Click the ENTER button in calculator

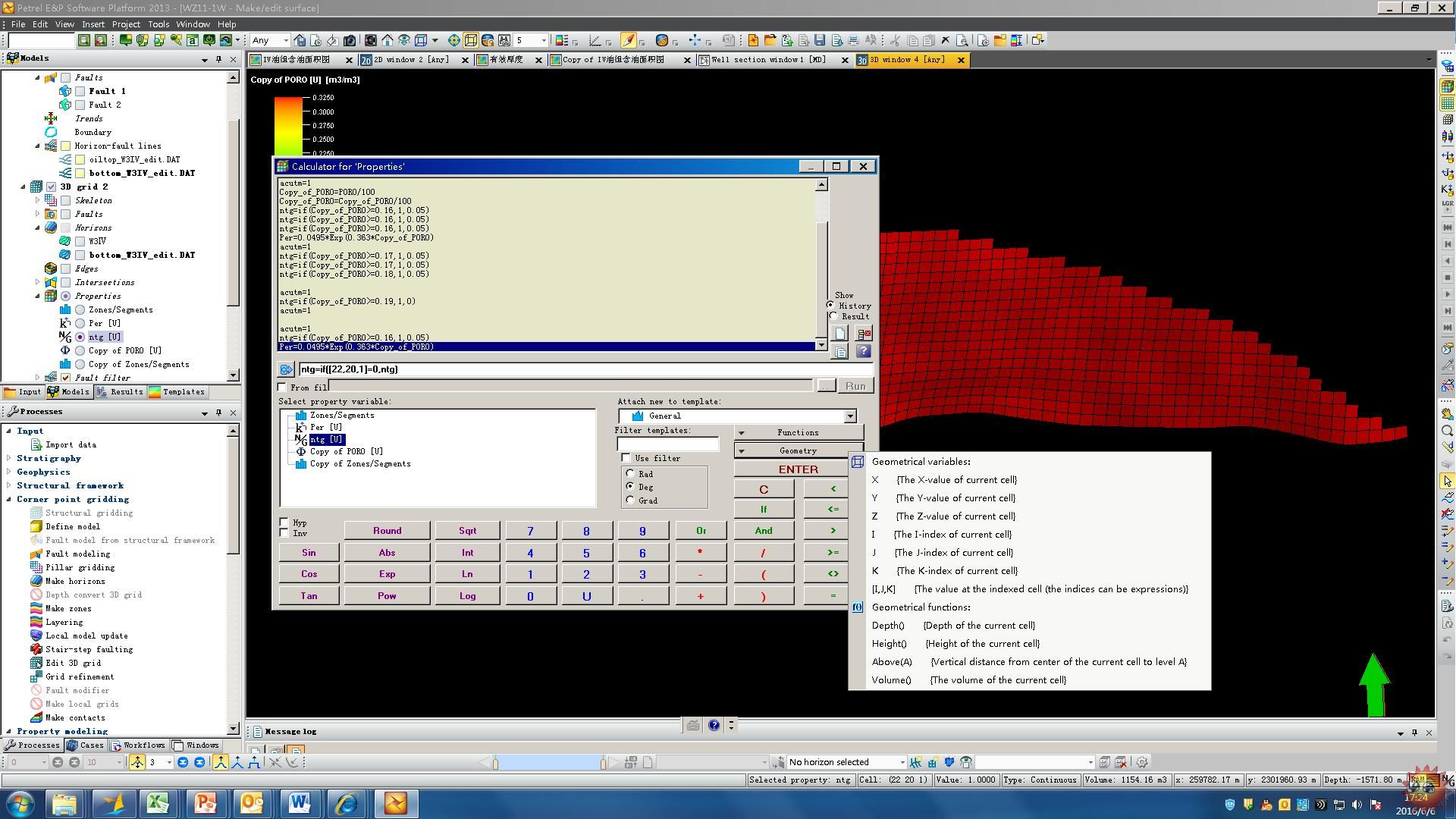pos(799,469)
